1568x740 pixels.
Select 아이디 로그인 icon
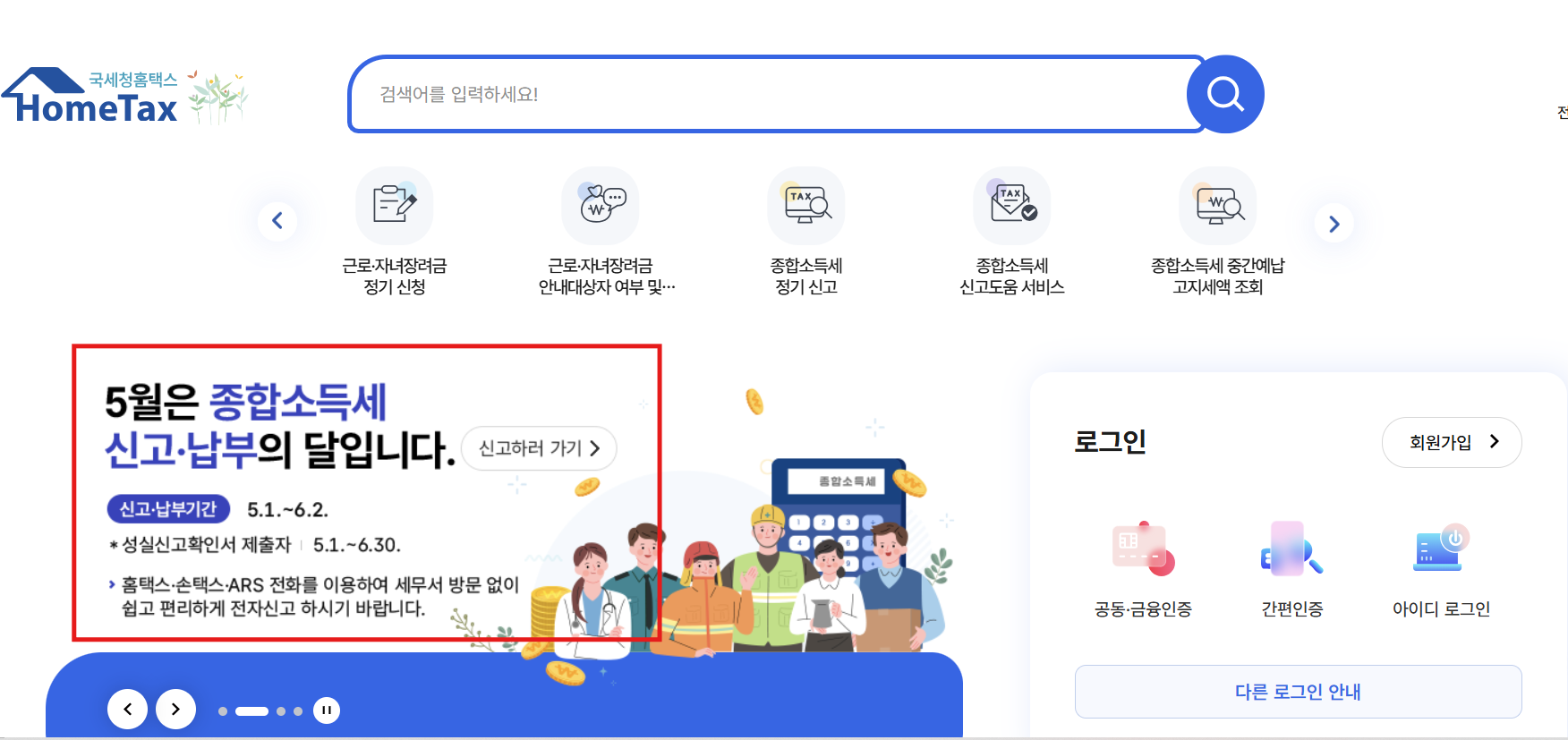tap(1441, 549)
